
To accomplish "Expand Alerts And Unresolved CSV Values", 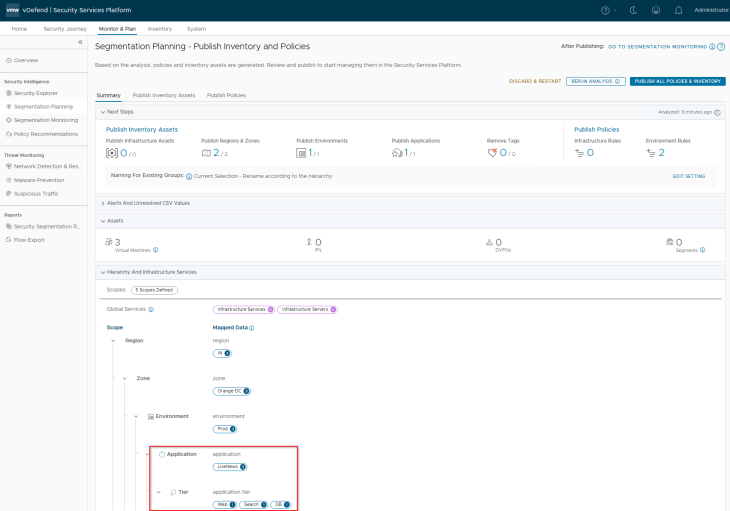I will [102, 203].
